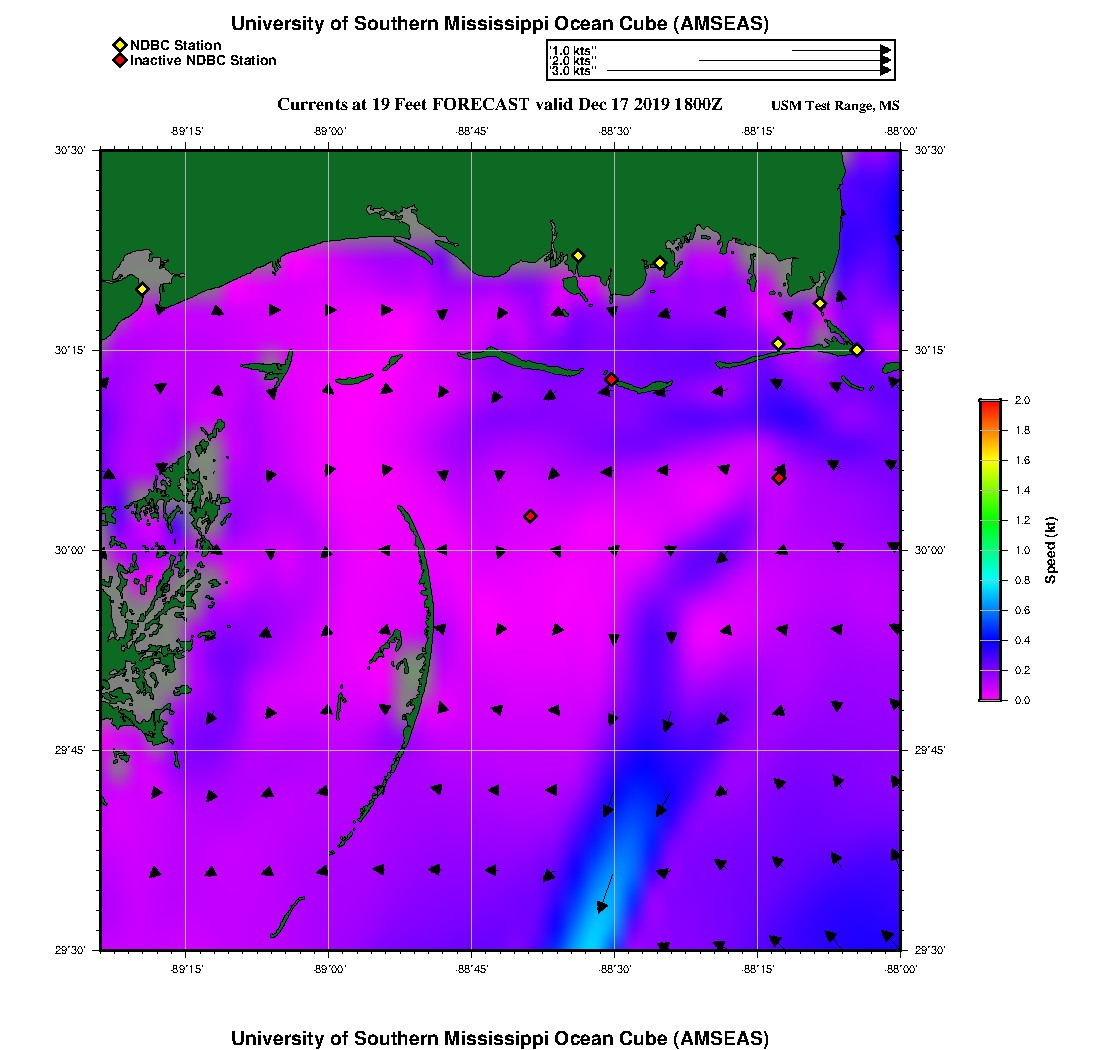This screenshot has height=1050, width=1100.
Task: Select the southernmost red inactive station marker
Action: (530, 516)
